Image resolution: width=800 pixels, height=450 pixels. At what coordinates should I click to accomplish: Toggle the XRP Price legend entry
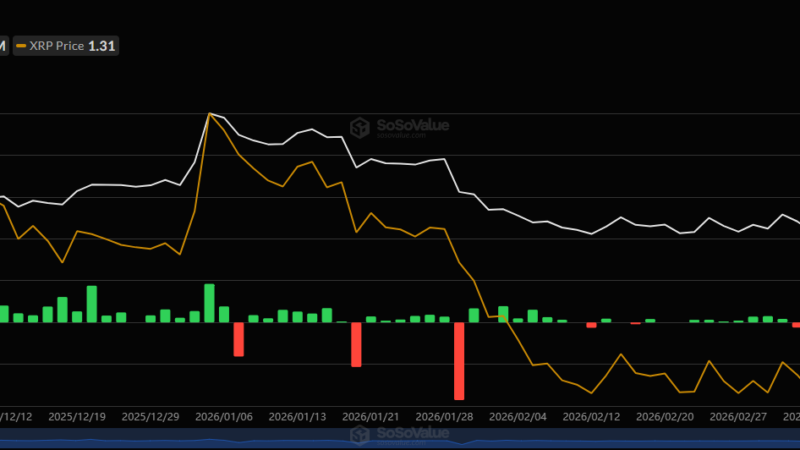pos(66,46)
